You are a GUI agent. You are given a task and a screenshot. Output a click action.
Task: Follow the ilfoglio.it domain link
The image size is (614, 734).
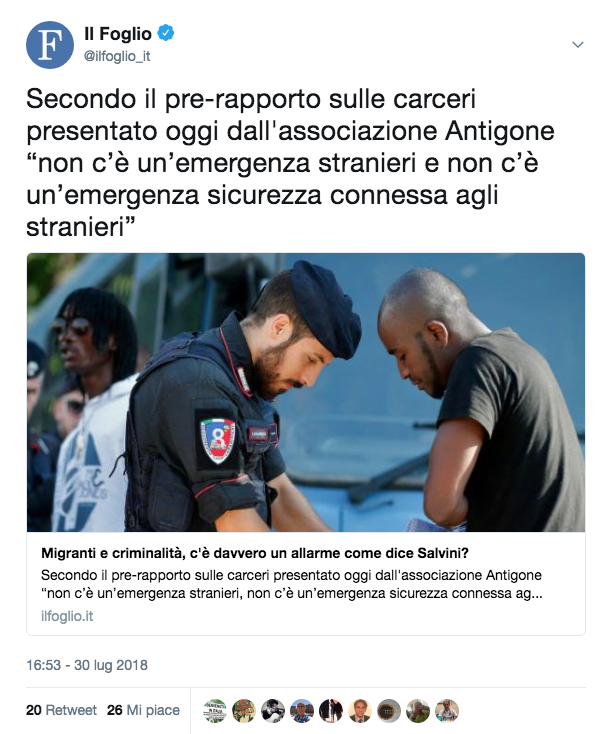(67, 616)
